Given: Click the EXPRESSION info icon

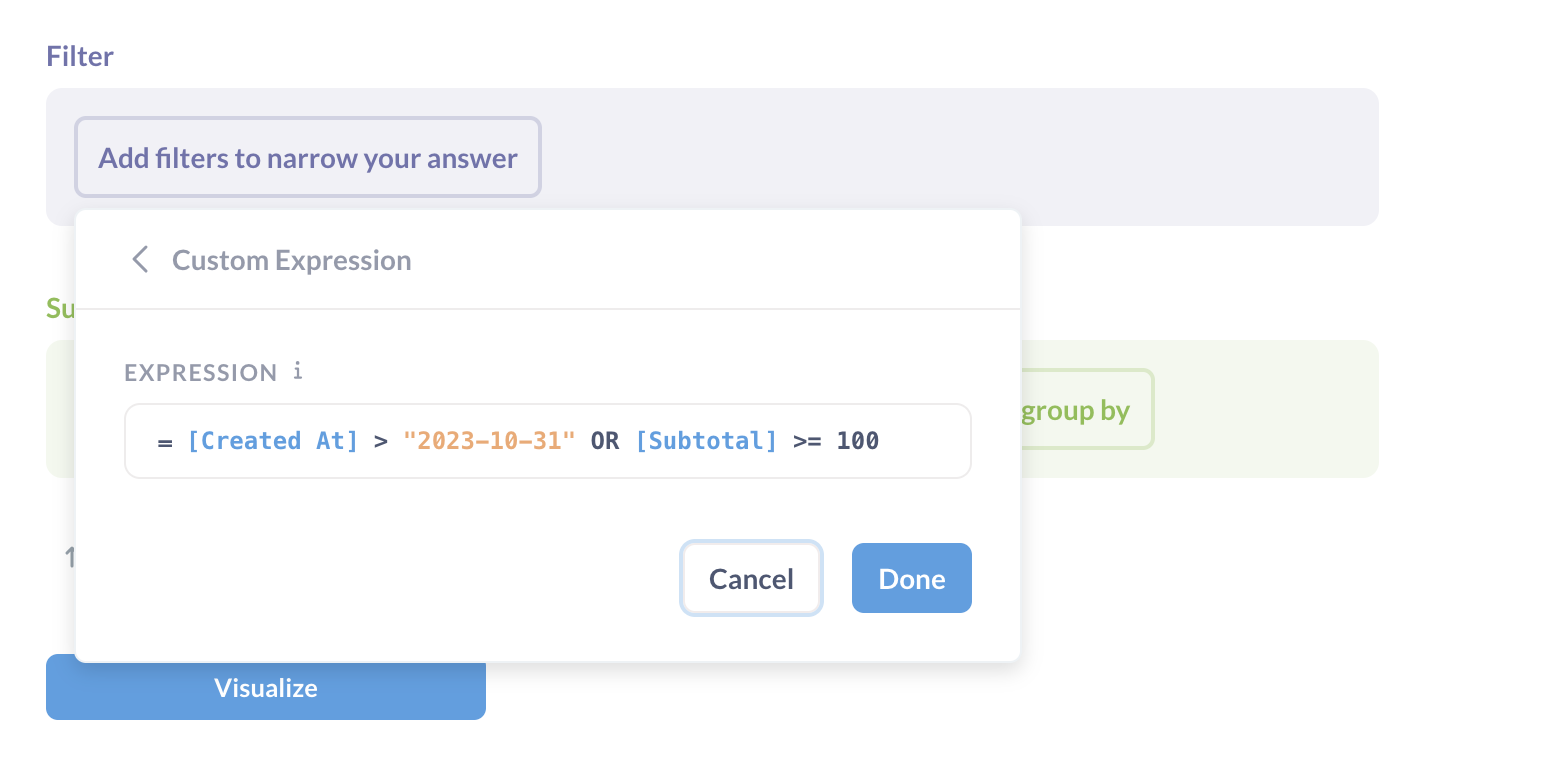Looking at the screenshot, I should pos(297,372).
